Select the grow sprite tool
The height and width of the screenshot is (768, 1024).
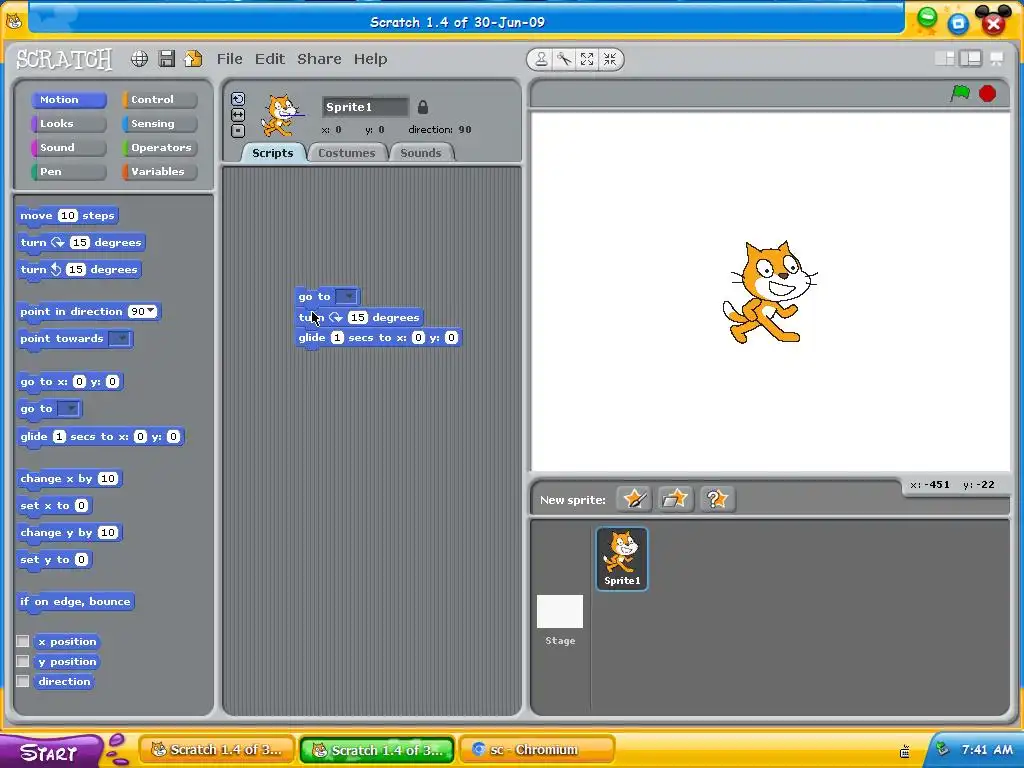[587, 59]
